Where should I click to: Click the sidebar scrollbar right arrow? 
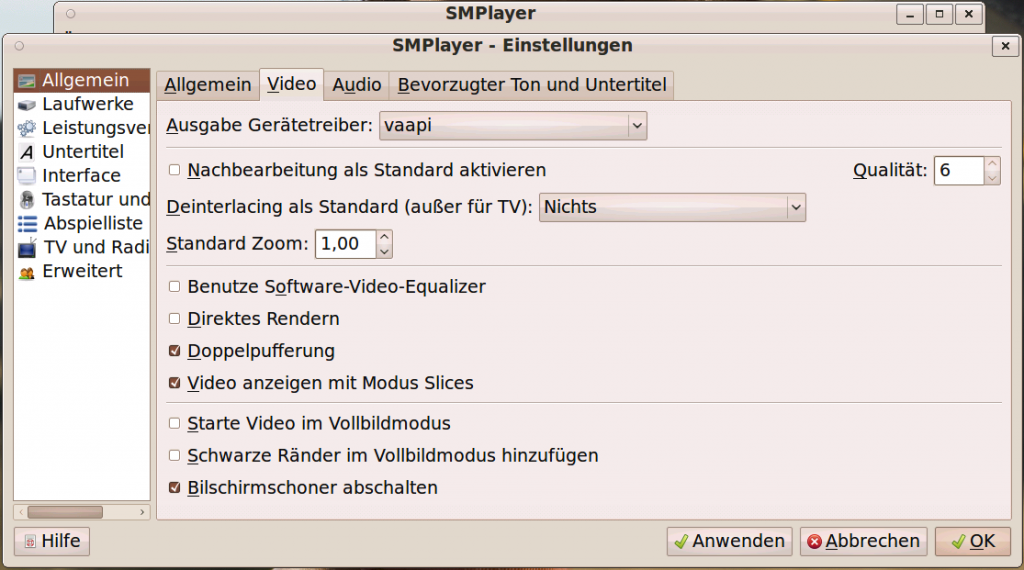tap(142, 512)
